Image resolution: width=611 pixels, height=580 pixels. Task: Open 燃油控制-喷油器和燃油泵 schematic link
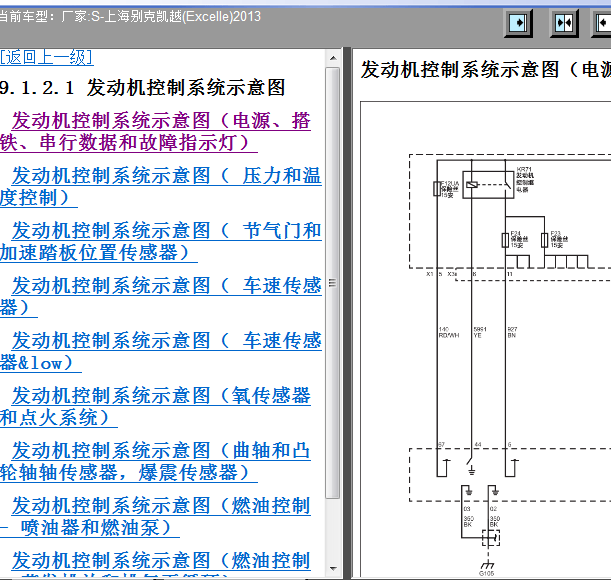155,516
